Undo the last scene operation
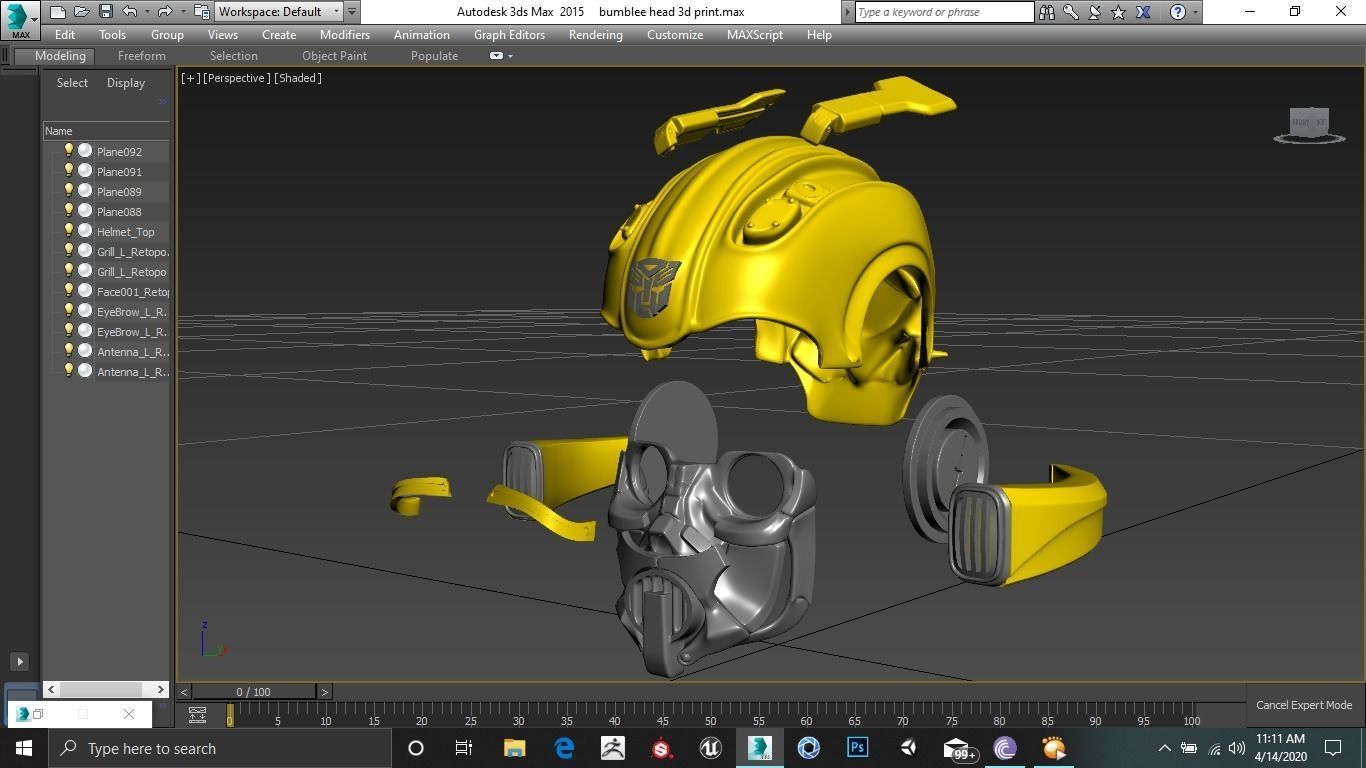The image size is (1366, 768). coord(129,12)
